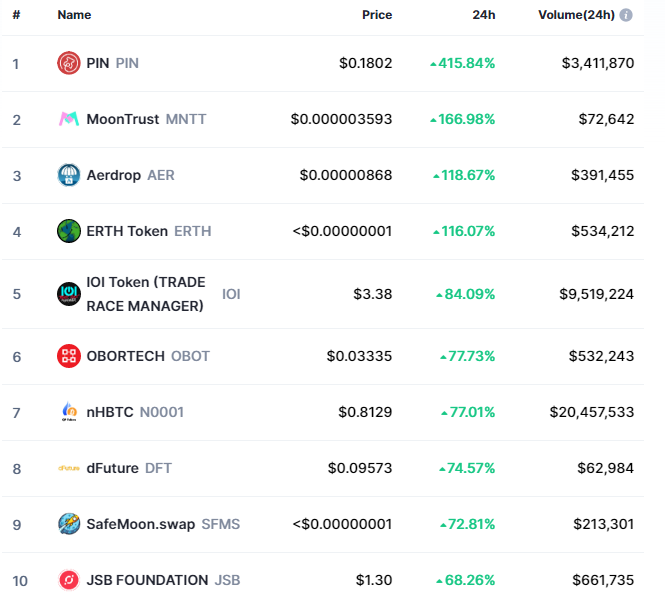Screen dimensions: 665x606
Task: Click the IOI Token black logo
Action: tap(69, 293)
